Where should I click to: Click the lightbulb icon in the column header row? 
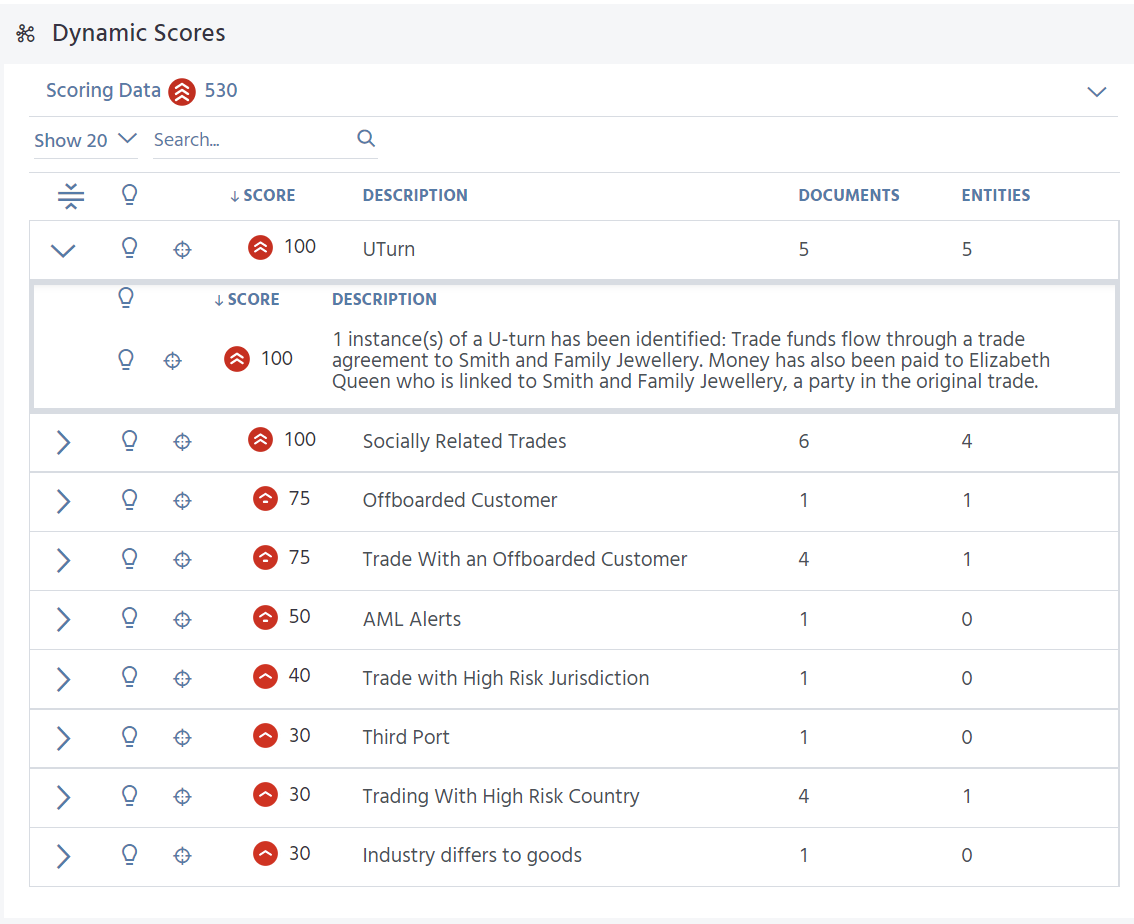(x=129, y=195)
